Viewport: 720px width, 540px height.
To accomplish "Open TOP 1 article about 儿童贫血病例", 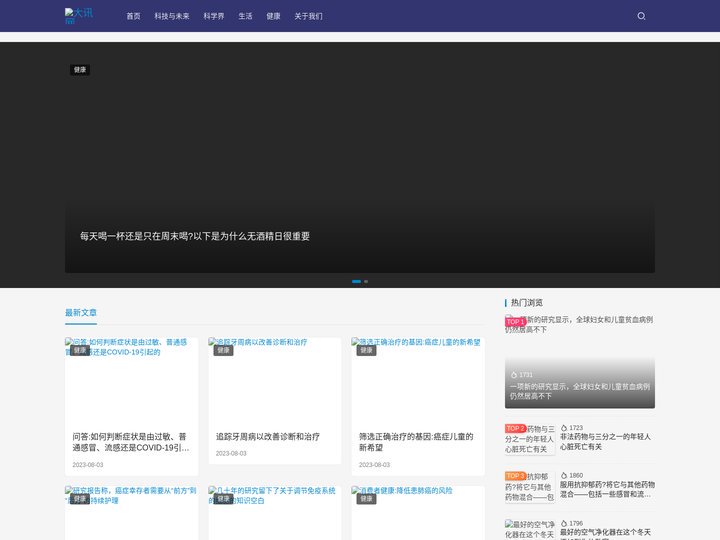I will [x=579, y=391].
